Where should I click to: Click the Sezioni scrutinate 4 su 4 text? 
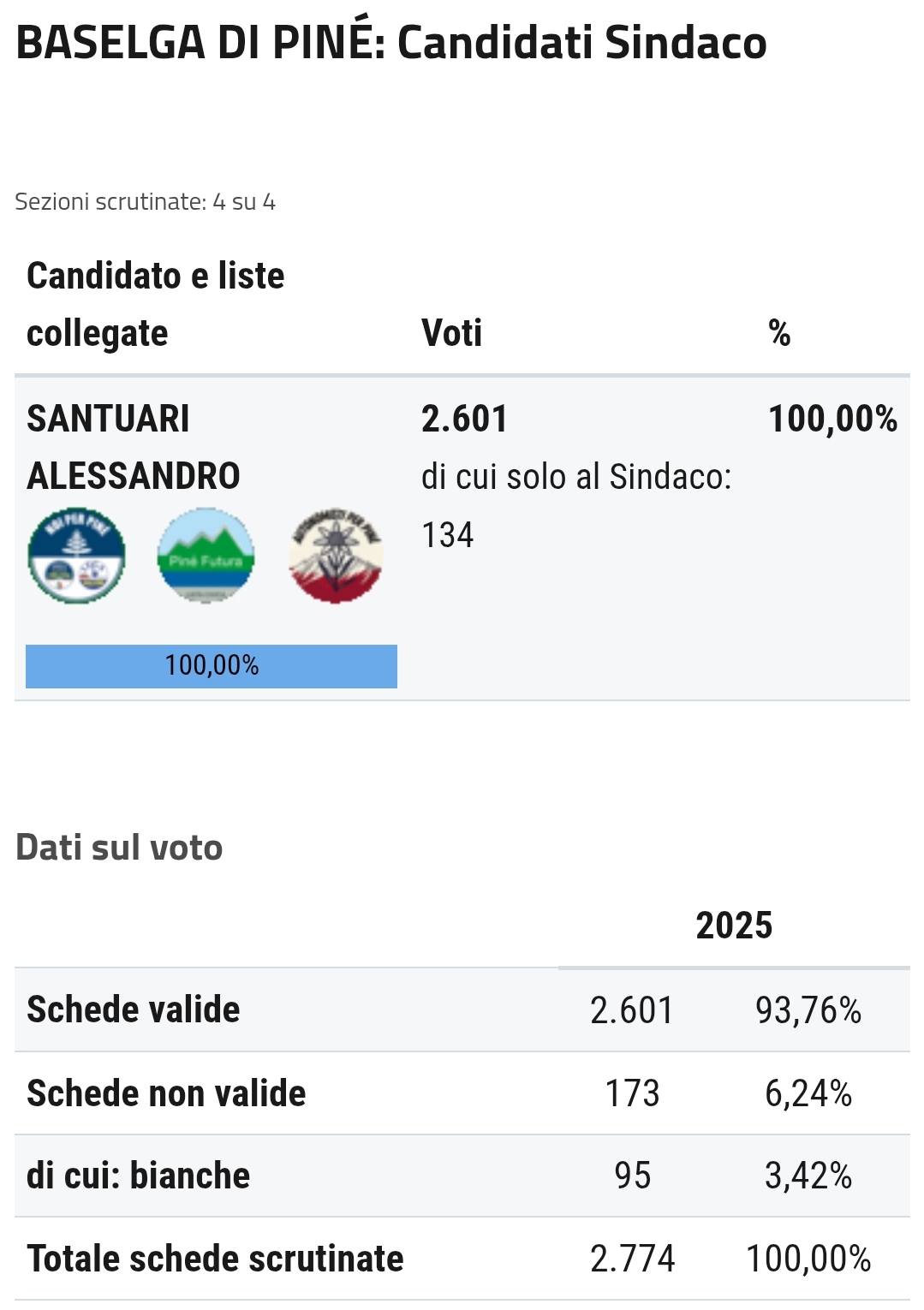pos(145,202)
